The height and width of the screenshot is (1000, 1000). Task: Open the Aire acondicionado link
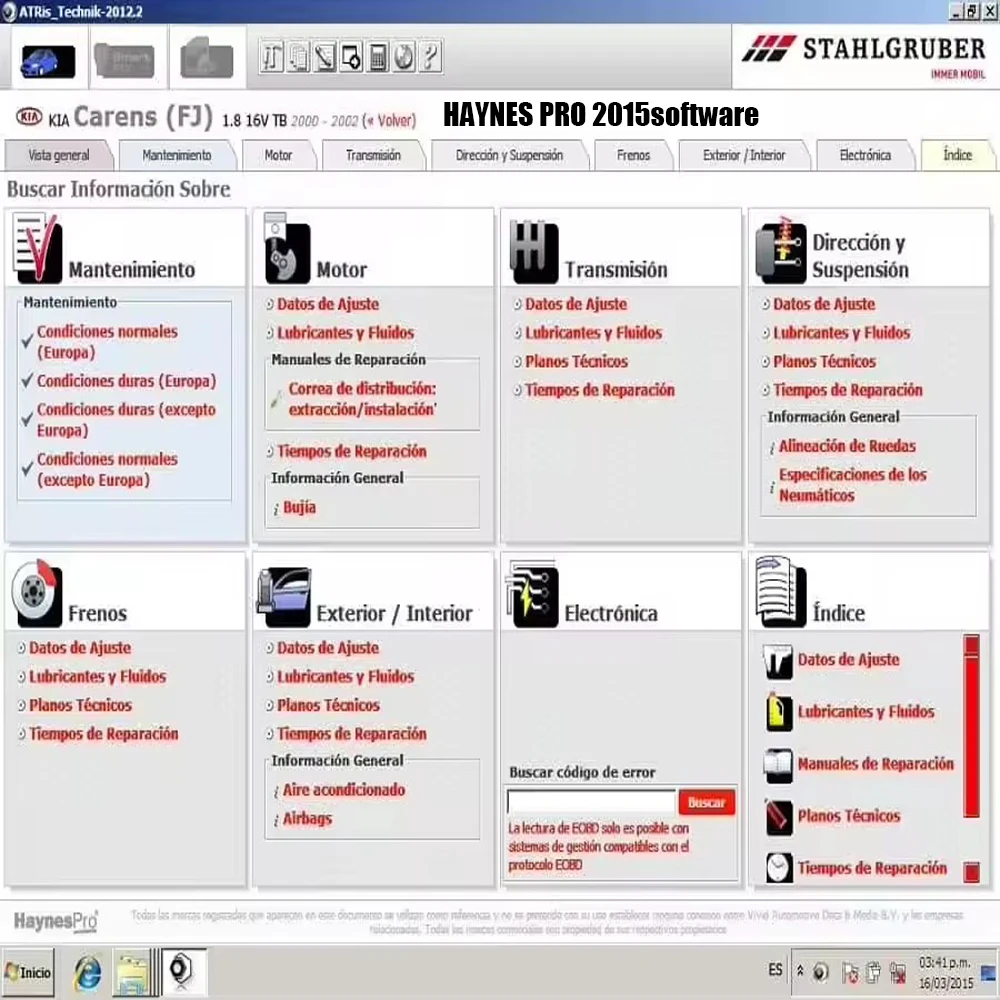(x=344, y=790)
